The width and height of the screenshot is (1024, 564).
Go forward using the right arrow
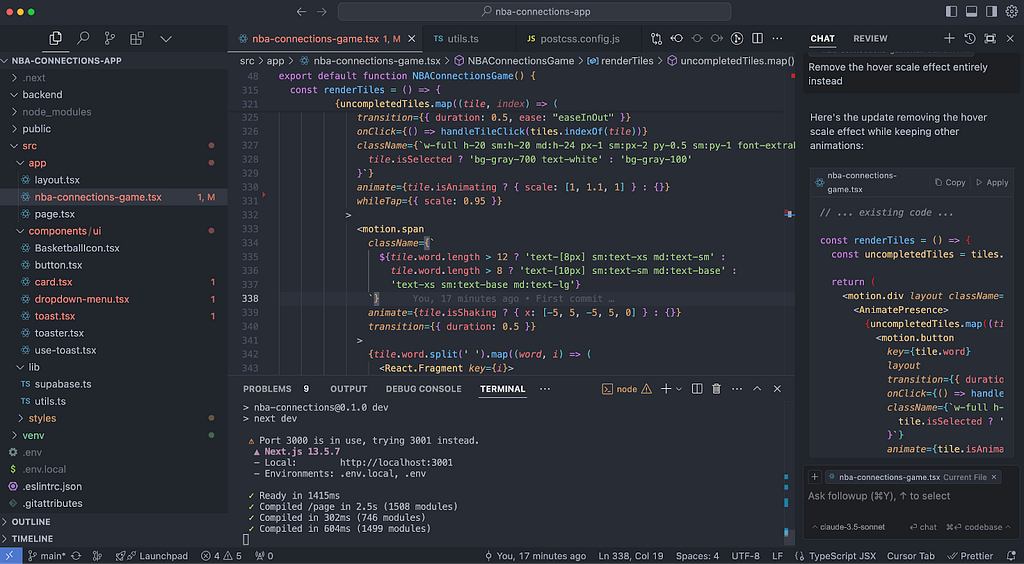(321, 12)
